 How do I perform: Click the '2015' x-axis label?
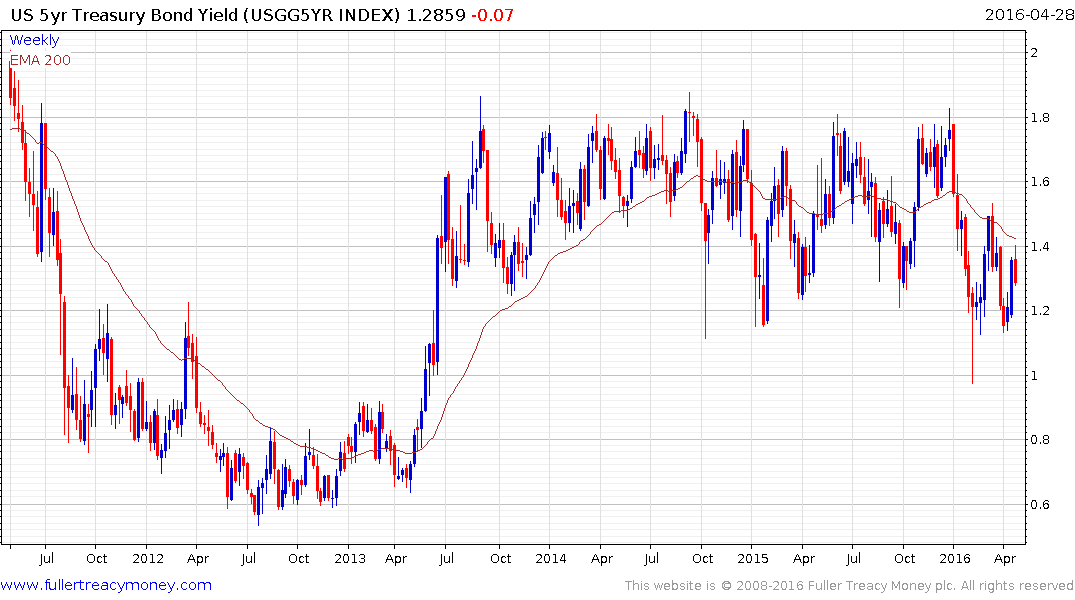pos(753,558)
